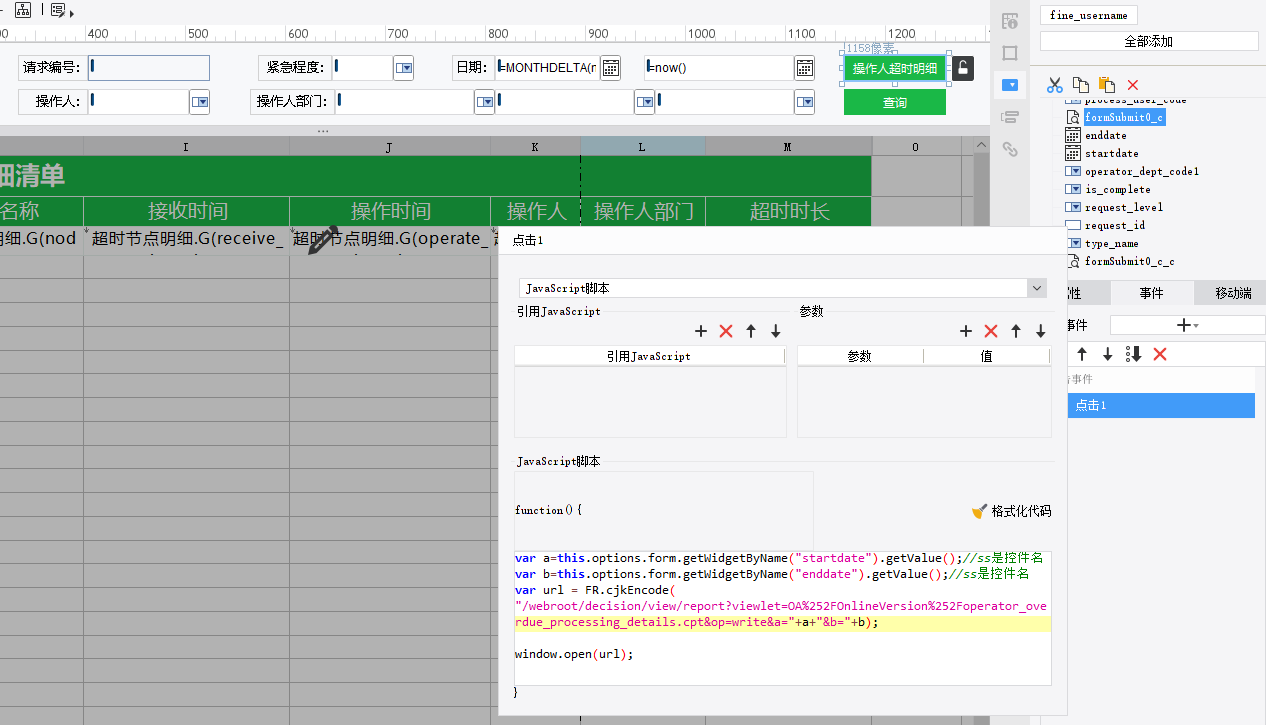Click the calendar icon beside the MONTHDELTA date field
Viewport: 1266px width, 725px height.
click(610, 68)
